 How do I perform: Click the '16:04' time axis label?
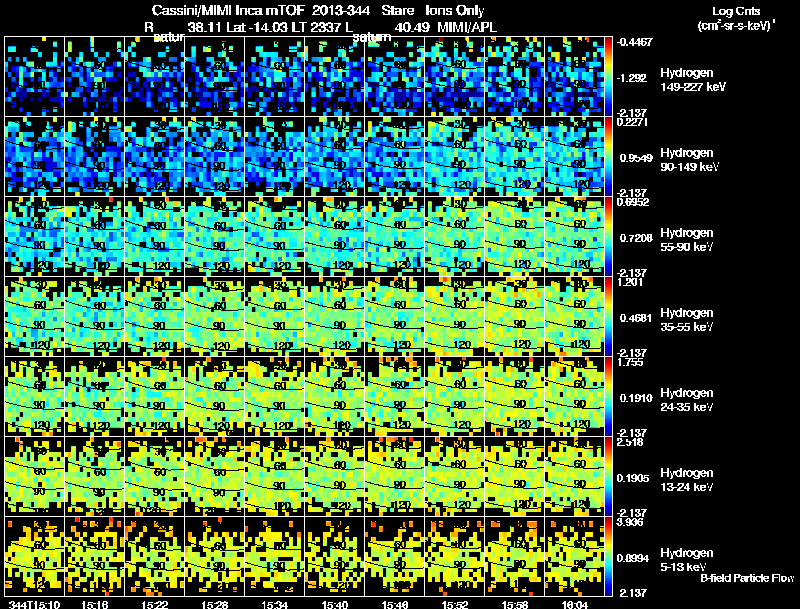click(575, 604)
